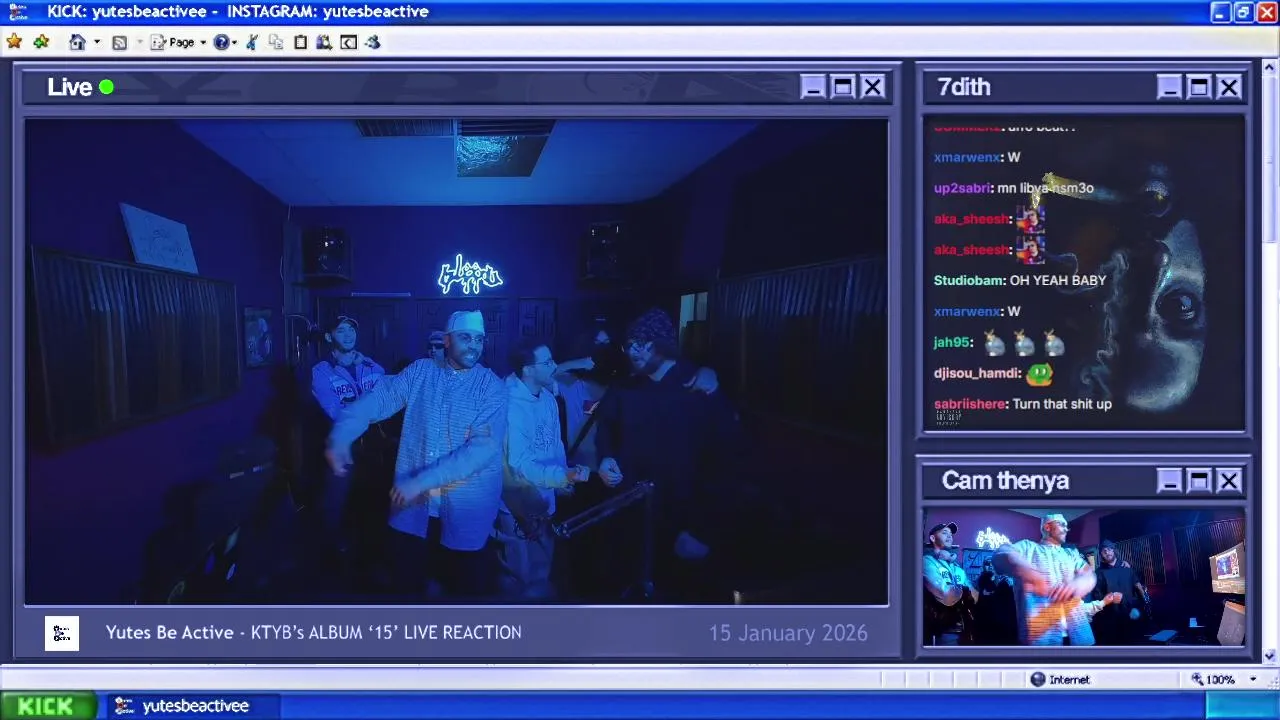This screenshot has height=720, width=1280.
Task: Click username djisou_hamdi in chat
Action: [976, 373]
